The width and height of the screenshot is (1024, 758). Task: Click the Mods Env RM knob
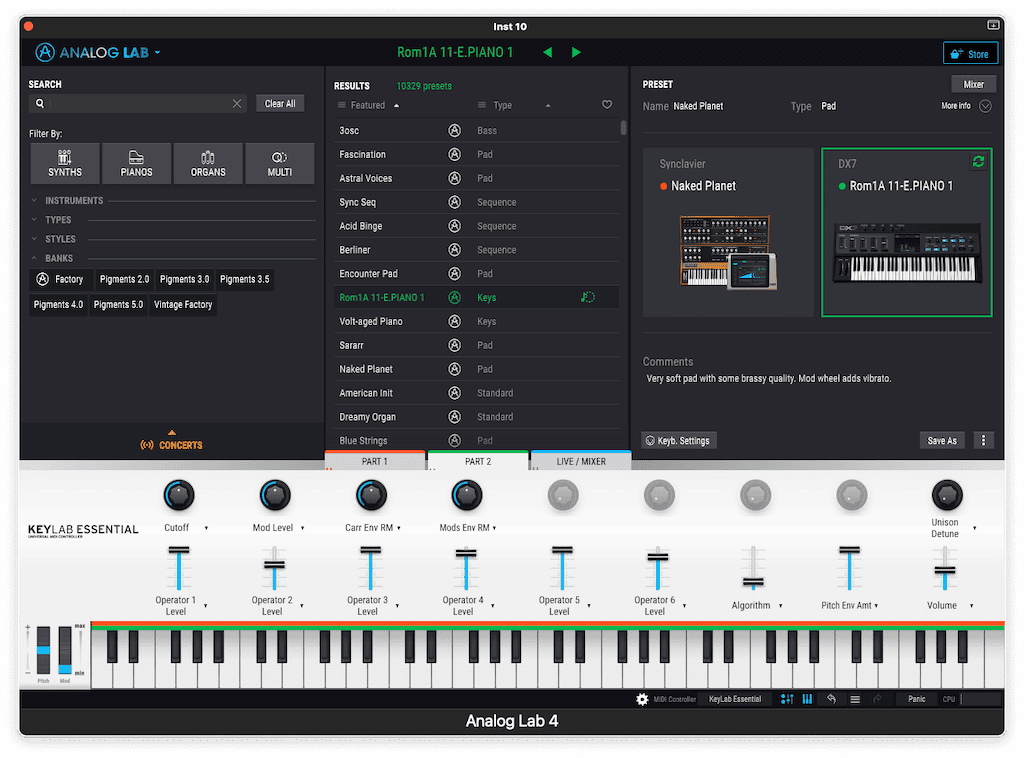point(467,496)
